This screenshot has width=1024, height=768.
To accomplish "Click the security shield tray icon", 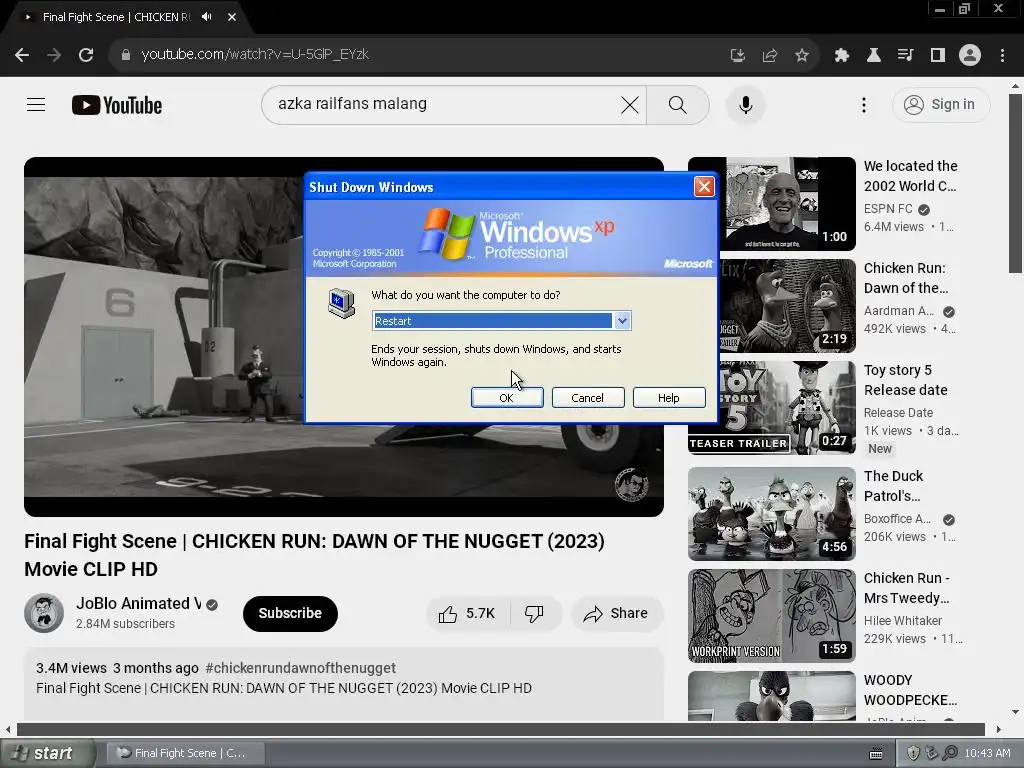I will pyautogui.click(x=914, y=754).
